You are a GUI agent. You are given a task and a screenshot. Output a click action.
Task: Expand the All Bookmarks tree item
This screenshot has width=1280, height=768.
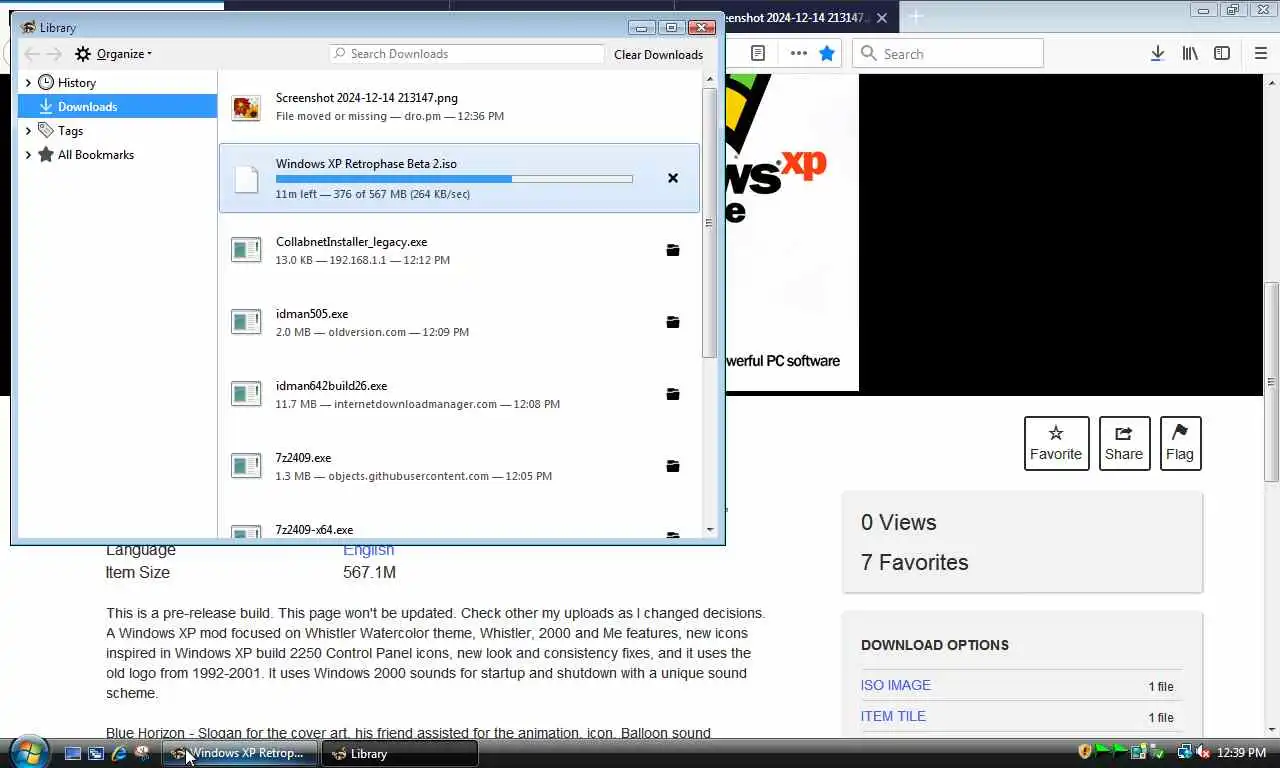(x=28, y=155)
